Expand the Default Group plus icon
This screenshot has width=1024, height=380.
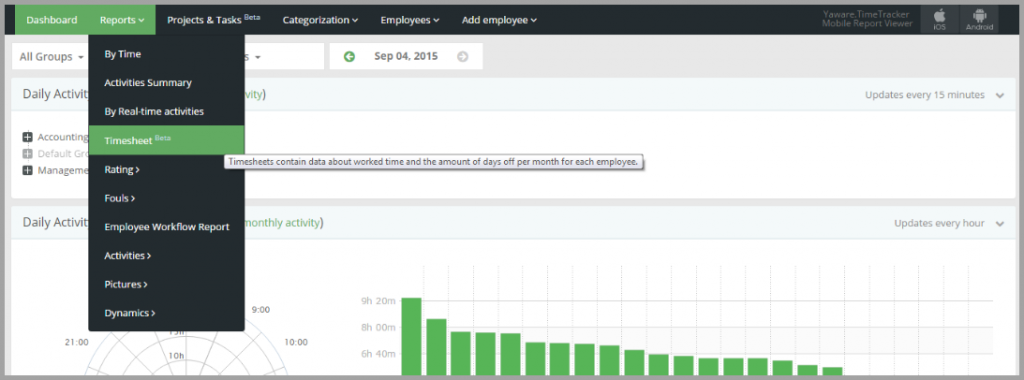[27, 154]
